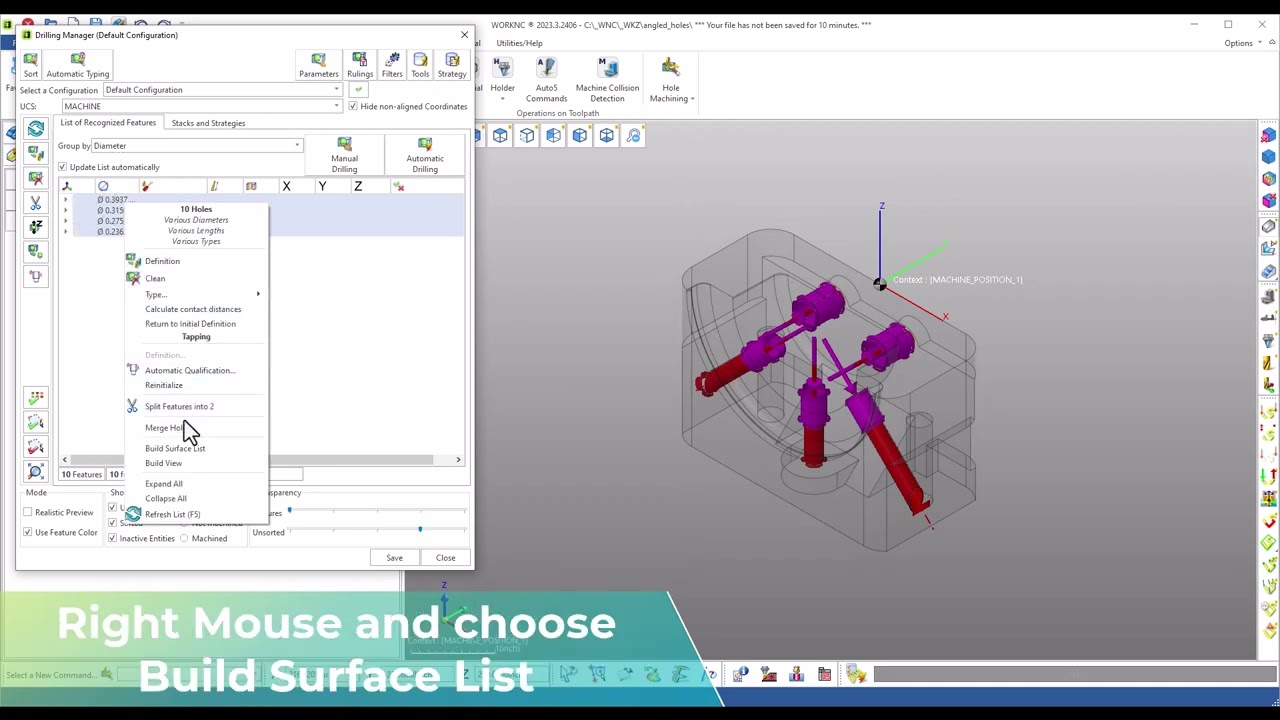Click the clean-feature icon with red X in sidebar

(x=36, y=178)
